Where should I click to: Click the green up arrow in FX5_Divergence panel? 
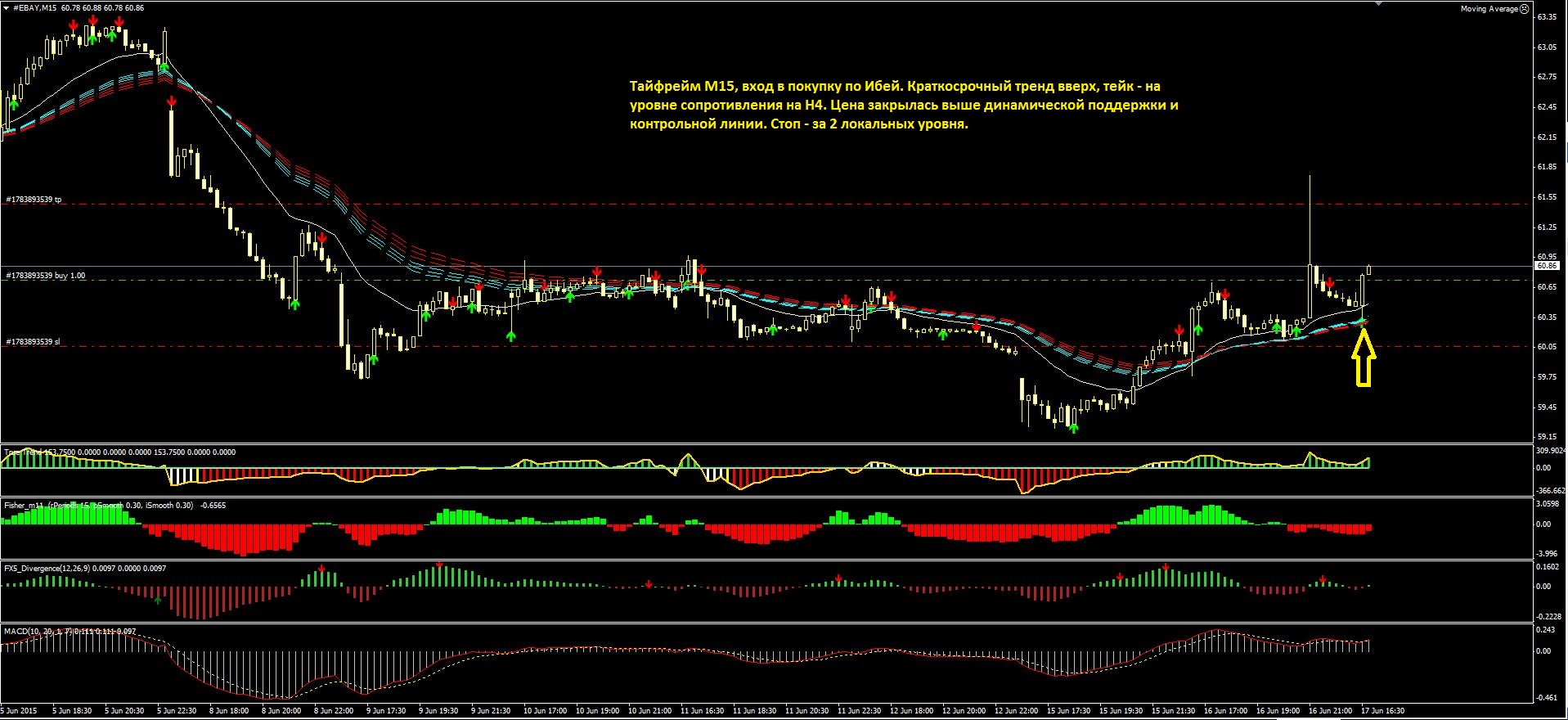[158, 600]
